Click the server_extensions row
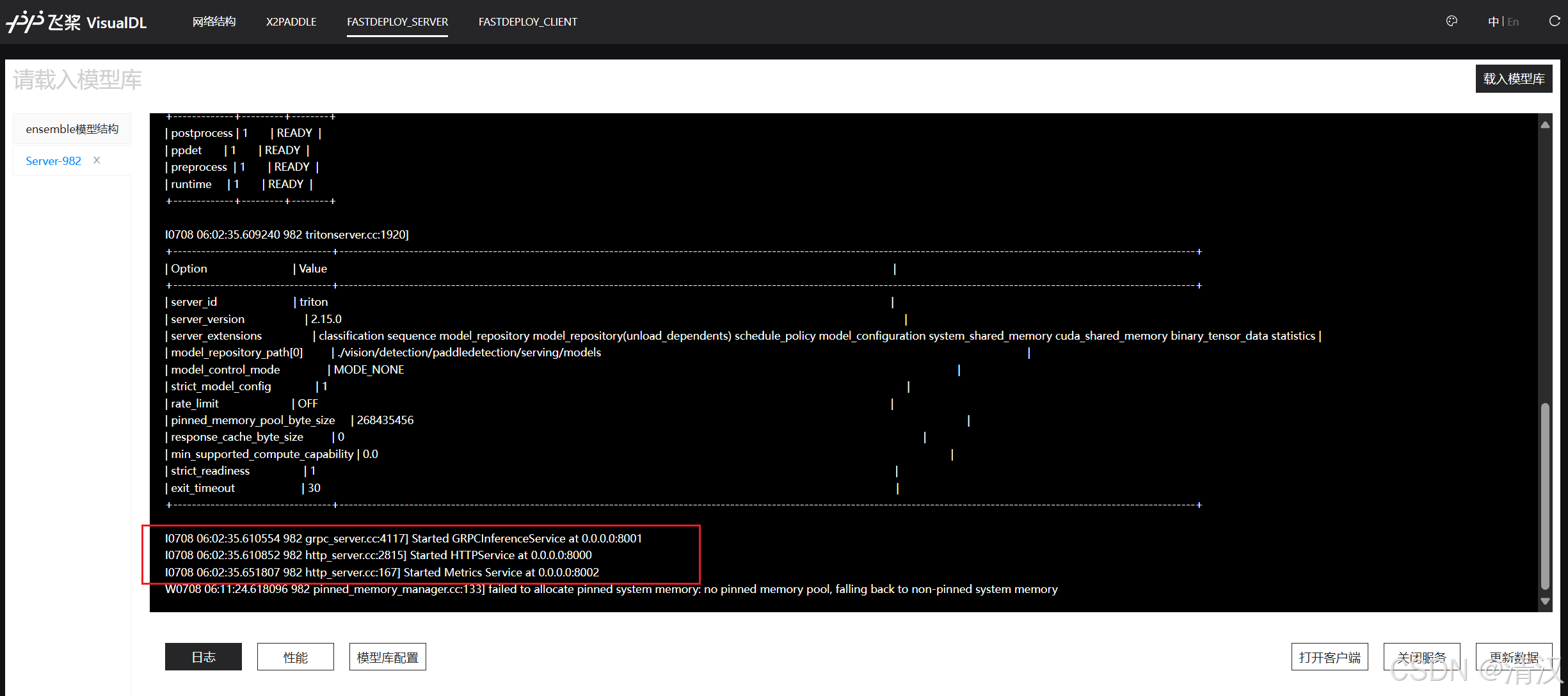 point(743,336)
